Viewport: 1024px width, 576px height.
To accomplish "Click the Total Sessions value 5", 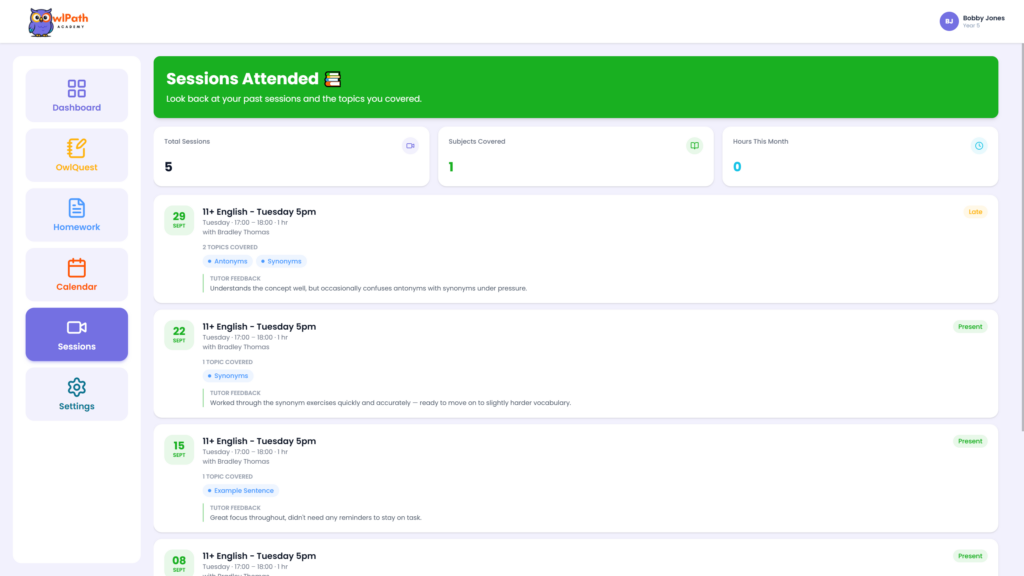I will pos(168,167).
